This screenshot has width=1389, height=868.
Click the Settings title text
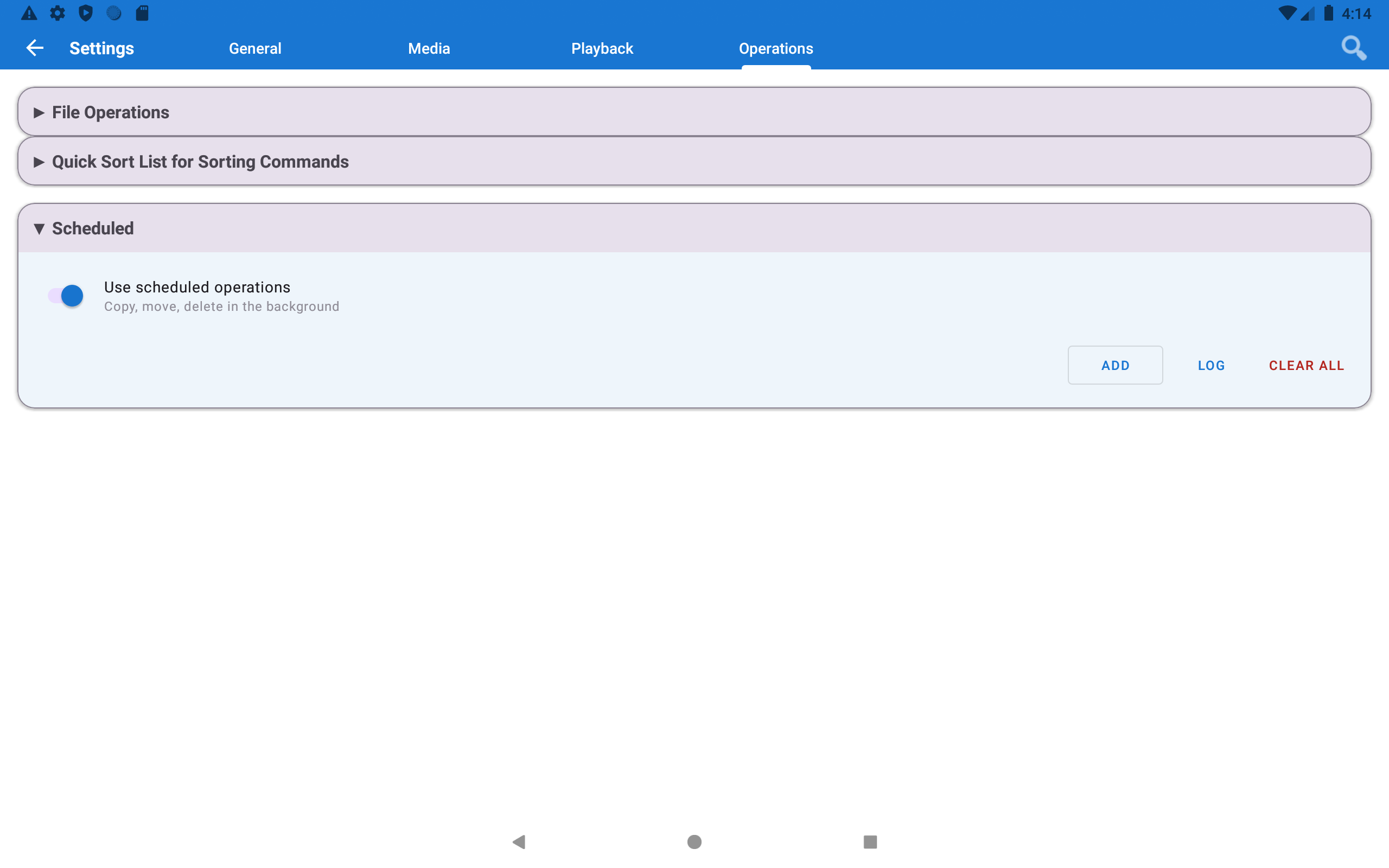click(x=101, y=48)
